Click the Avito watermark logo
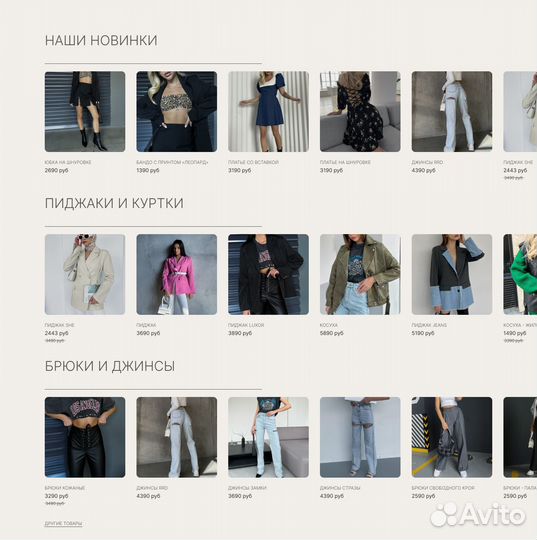The width and height of the screenshot is (537, 540). tap(478, 515)
